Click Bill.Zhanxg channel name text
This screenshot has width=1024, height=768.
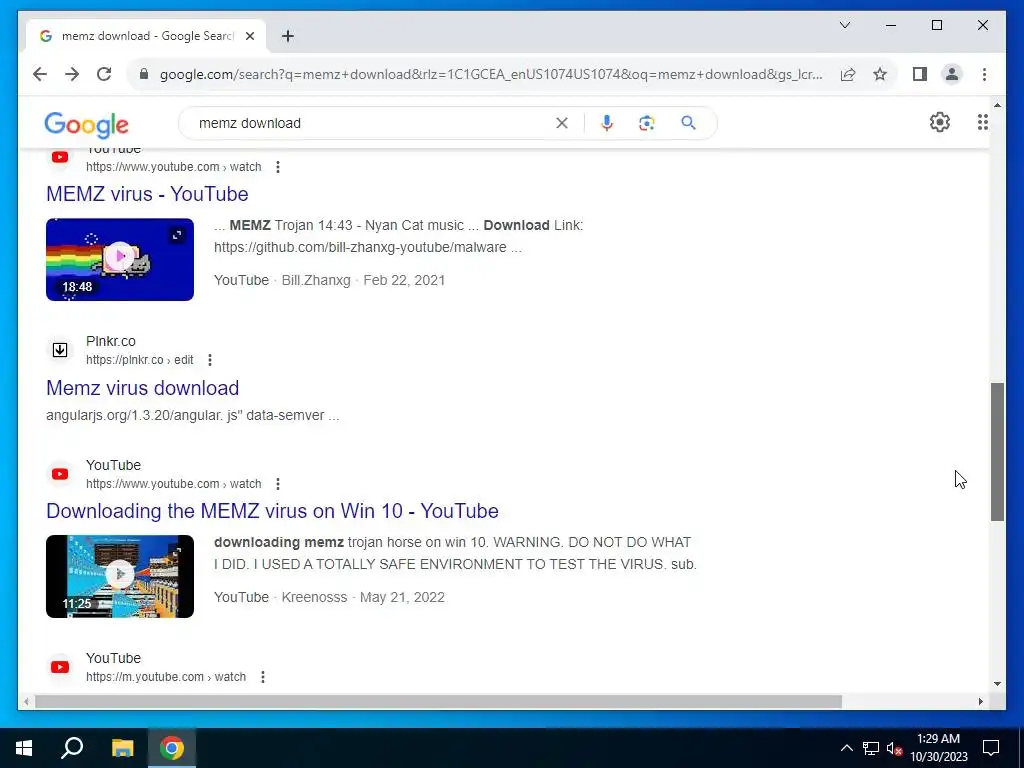316,280
